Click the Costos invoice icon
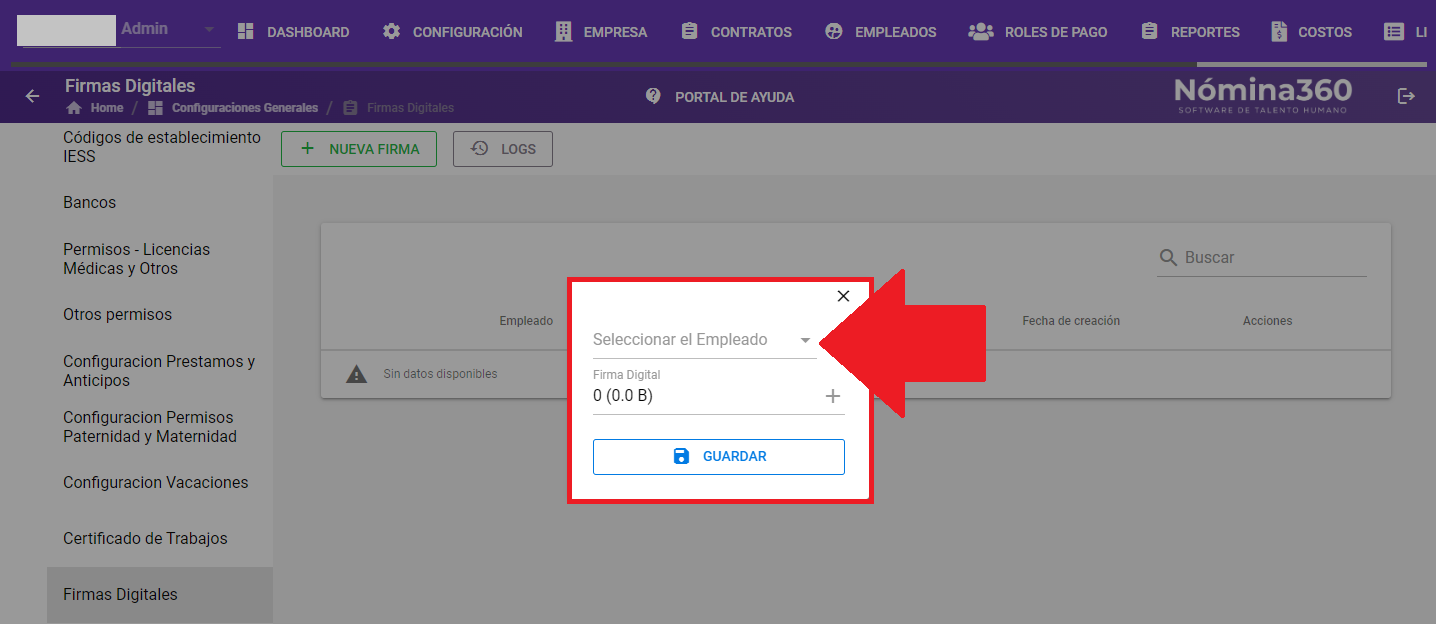The height and width of the screenshot is (624, 1436). (x=1279, y=32)
